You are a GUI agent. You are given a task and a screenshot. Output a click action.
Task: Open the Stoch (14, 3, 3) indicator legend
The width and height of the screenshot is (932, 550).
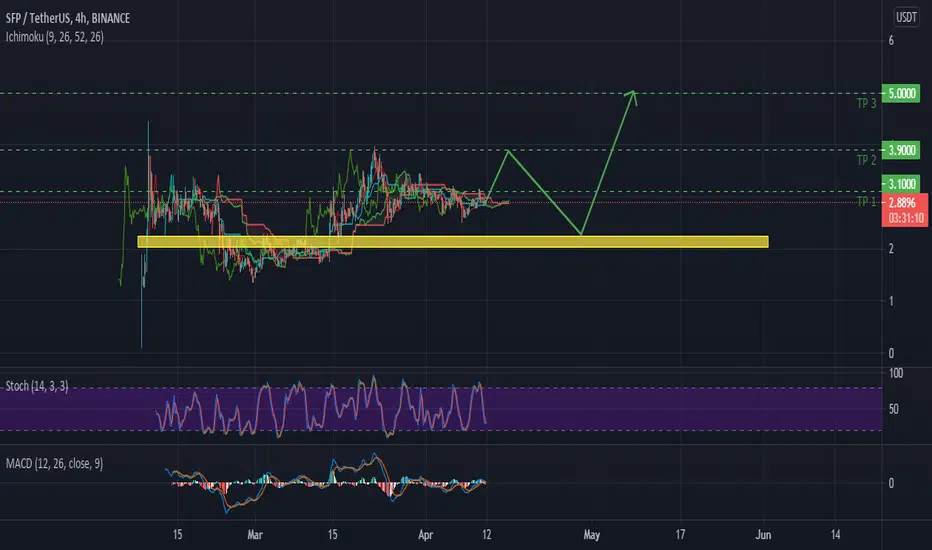point(37,386)
